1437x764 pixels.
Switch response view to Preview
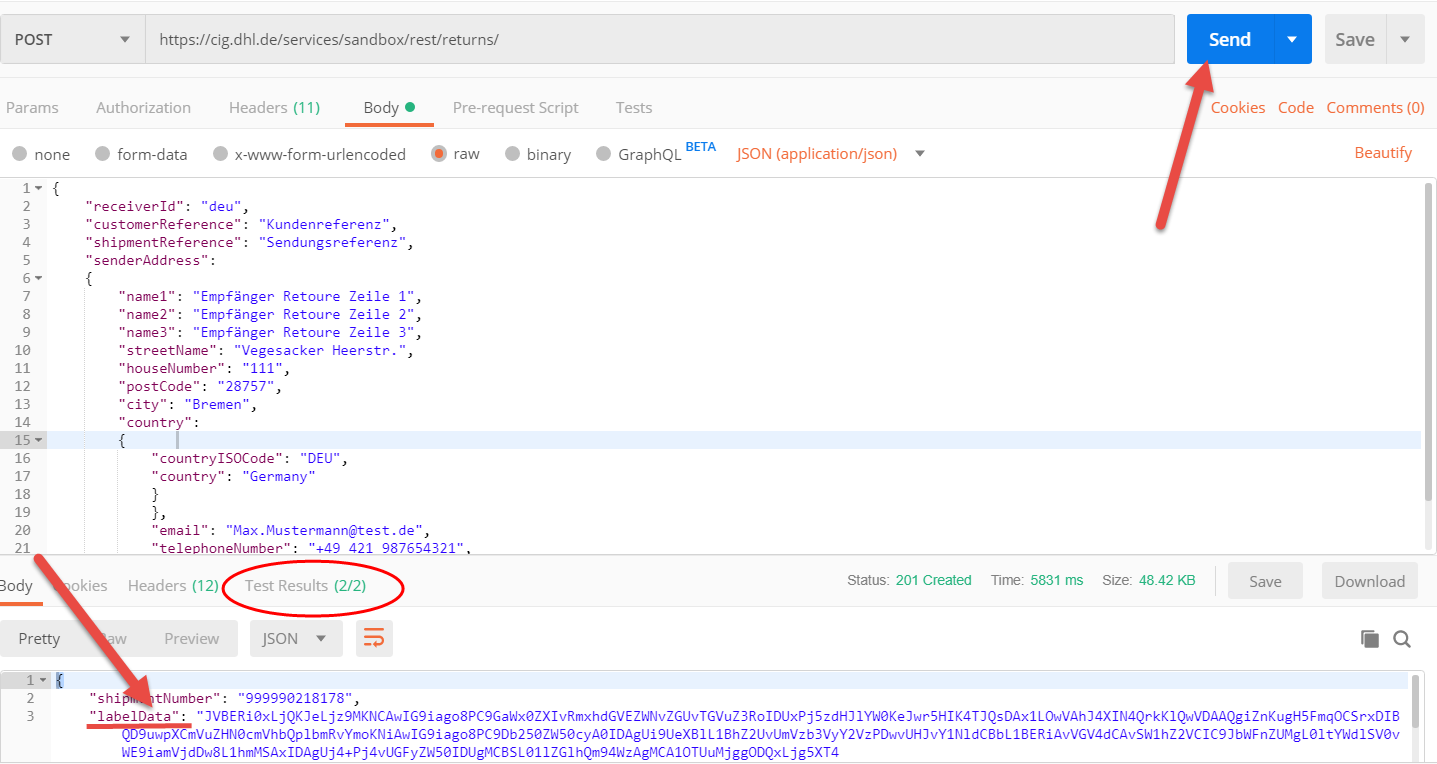[191, 638]
